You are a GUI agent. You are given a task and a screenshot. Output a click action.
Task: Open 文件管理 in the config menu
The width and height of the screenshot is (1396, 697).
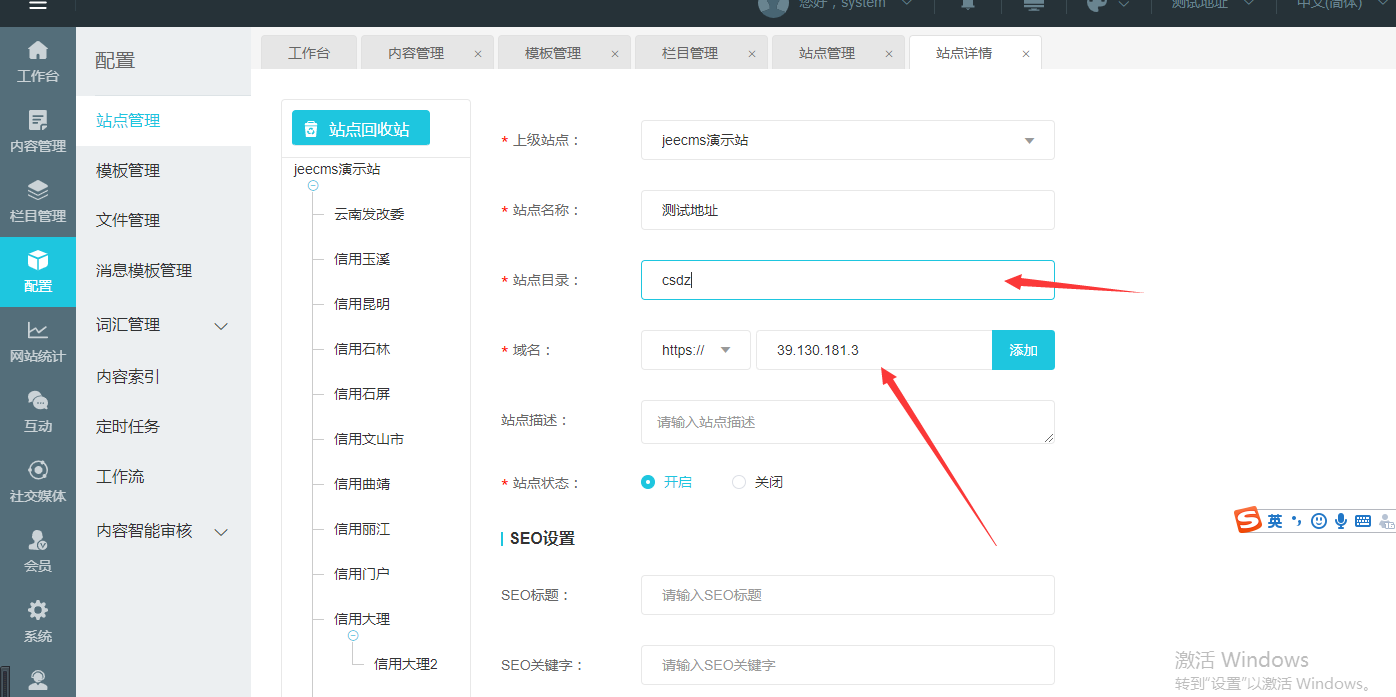click(128, 220)
